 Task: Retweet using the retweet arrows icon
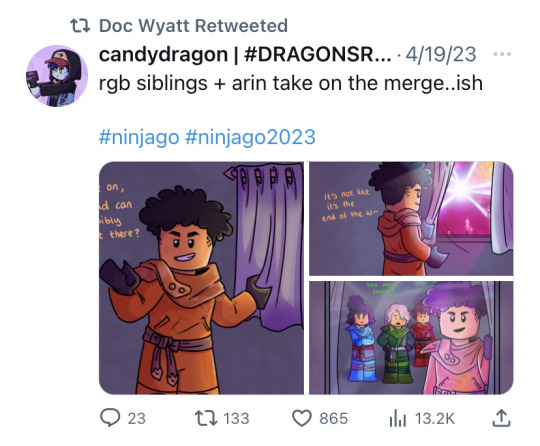pyautogui.click(x=206, y=418)
